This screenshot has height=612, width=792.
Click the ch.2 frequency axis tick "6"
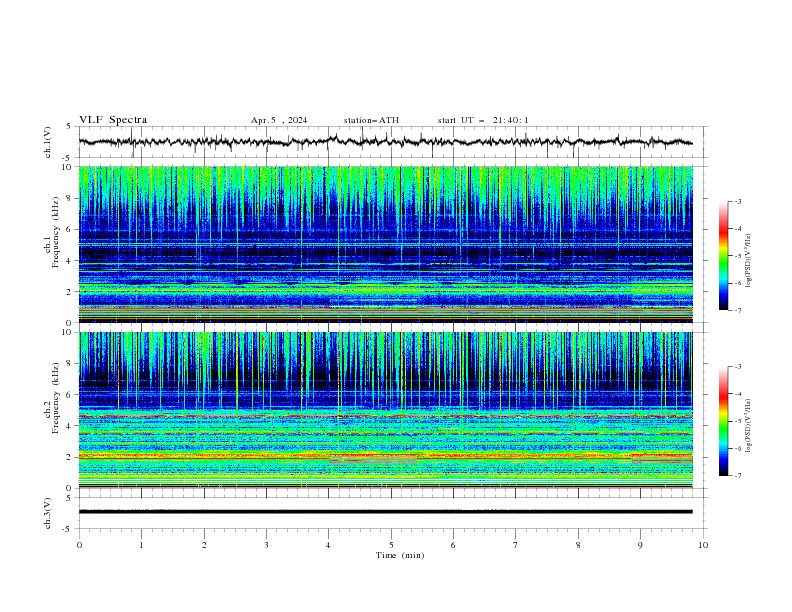pos(71,395)
